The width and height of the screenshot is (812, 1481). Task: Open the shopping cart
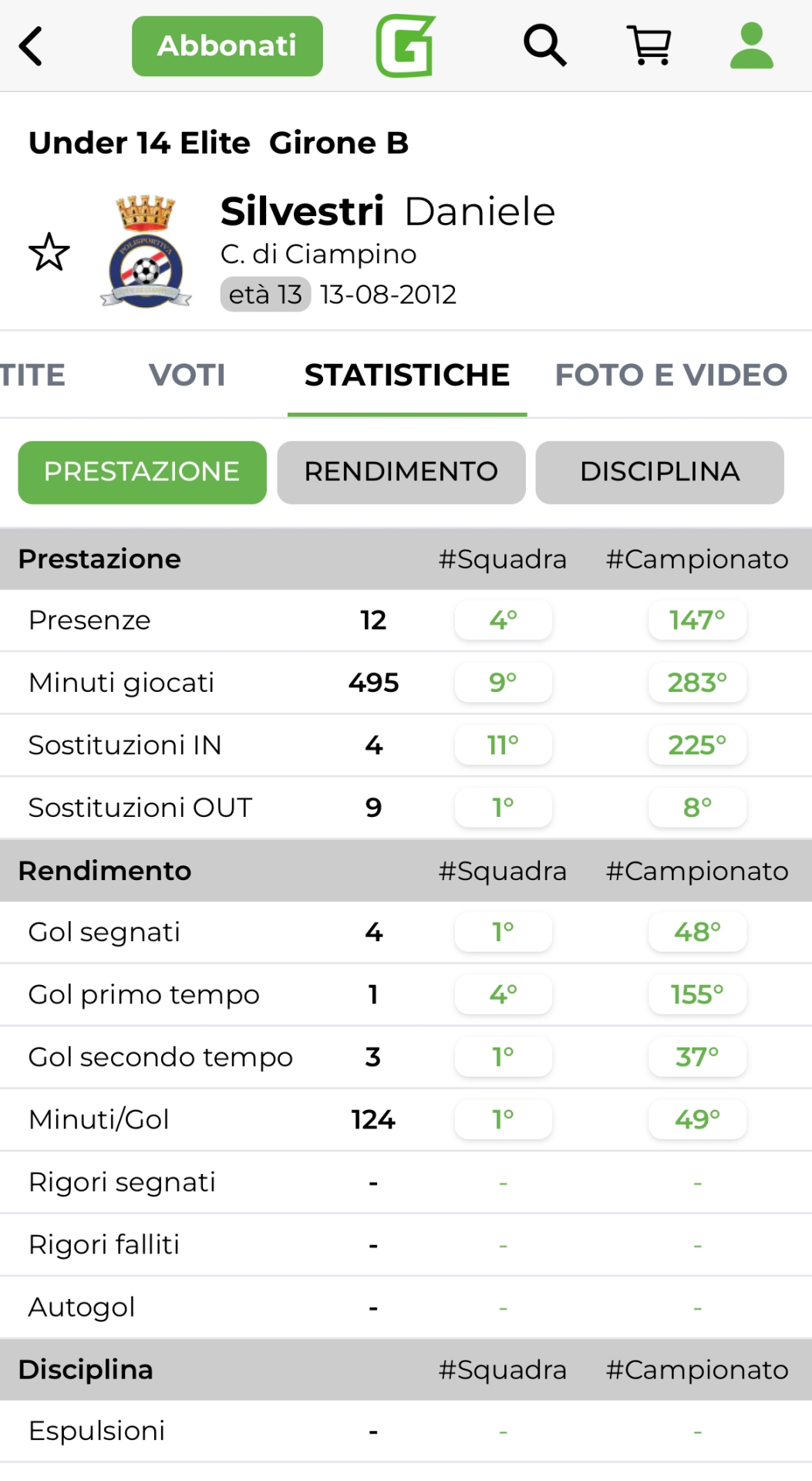(650, 46)
